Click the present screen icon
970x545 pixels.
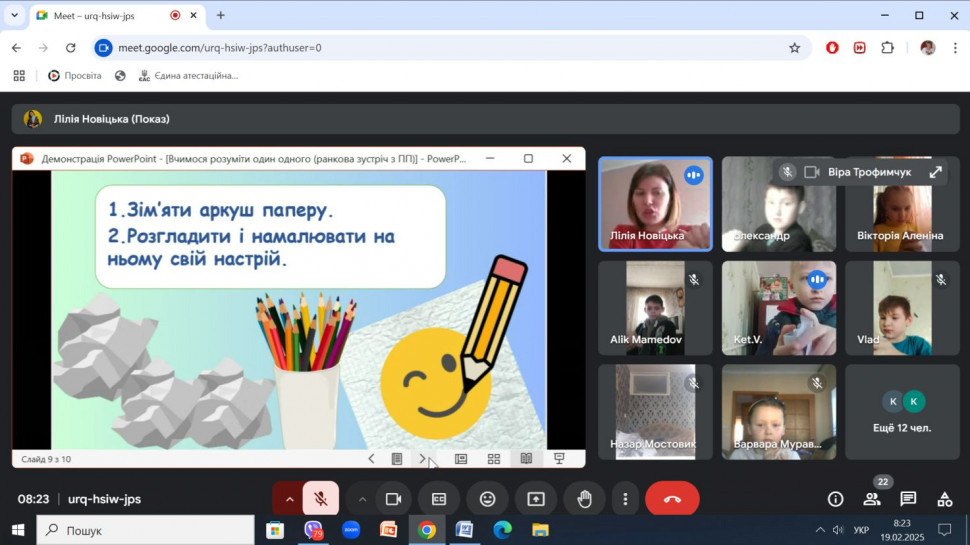coord(536,499)
